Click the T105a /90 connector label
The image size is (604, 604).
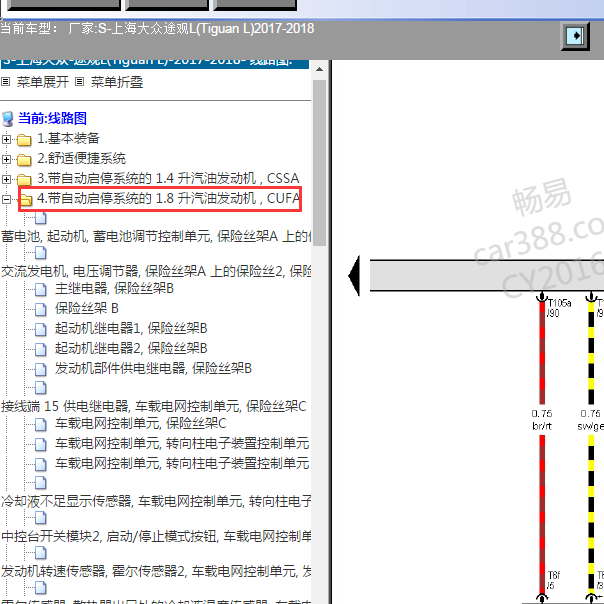[559, 308]
